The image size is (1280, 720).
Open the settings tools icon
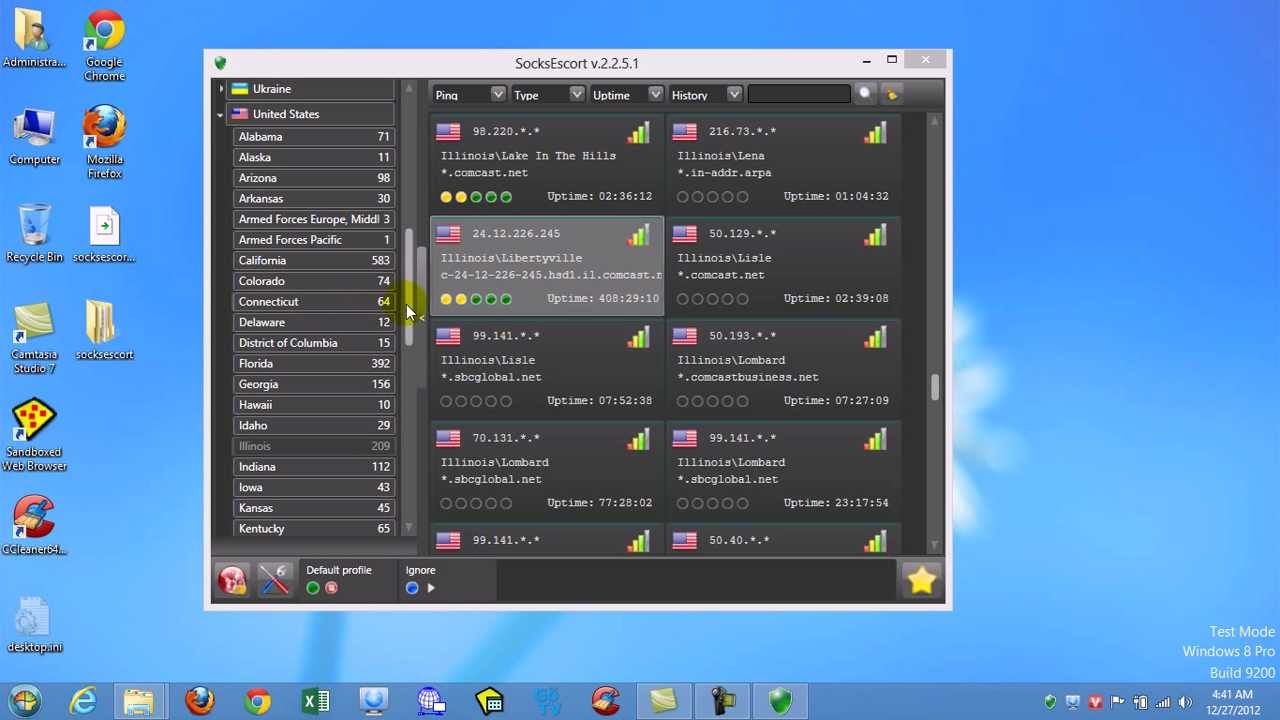click(274, 581)
